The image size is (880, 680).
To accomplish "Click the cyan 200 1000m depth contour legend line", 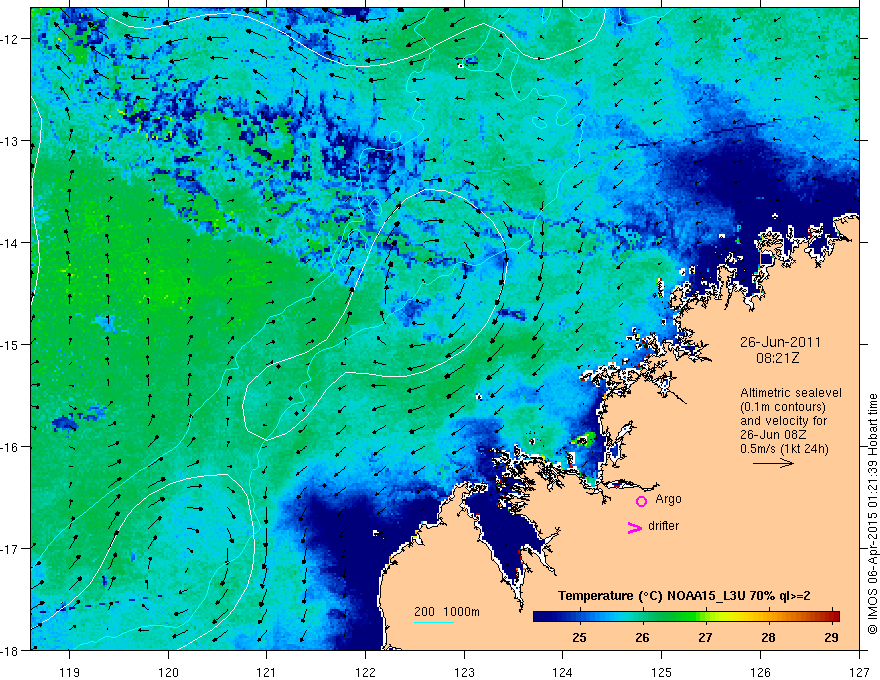I will [434, 622].
